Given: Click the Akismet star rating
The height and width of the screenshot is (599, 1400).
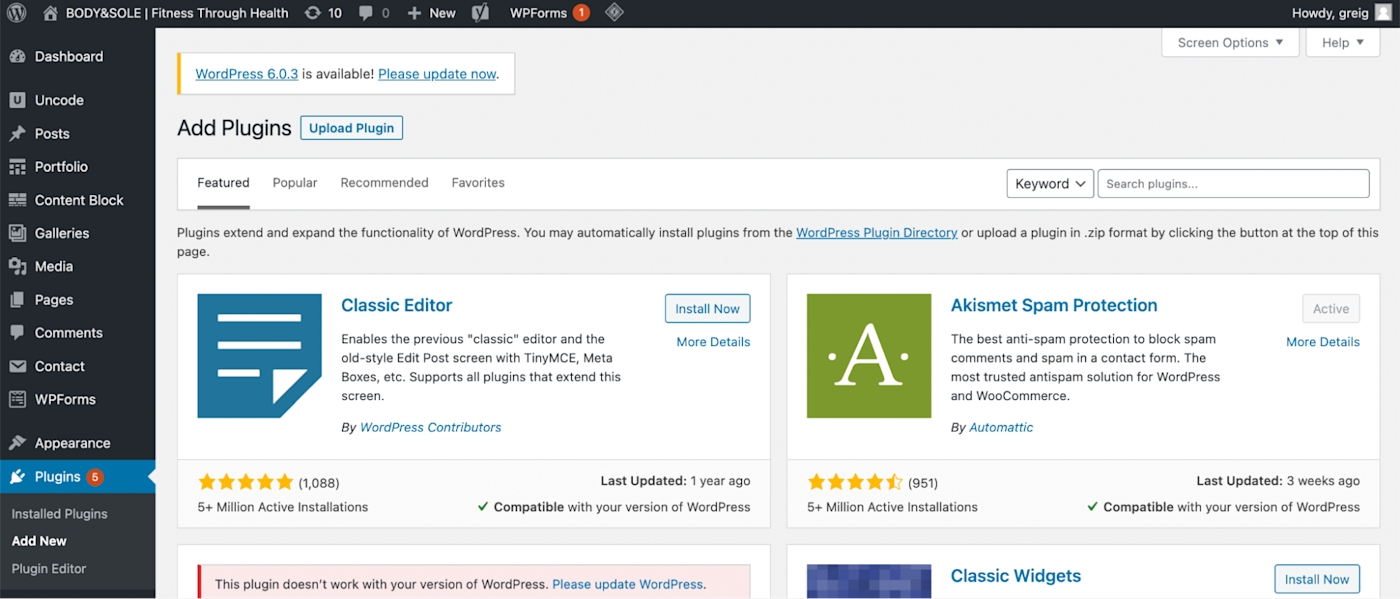Looking at the screenshot, I should (855, 483).
